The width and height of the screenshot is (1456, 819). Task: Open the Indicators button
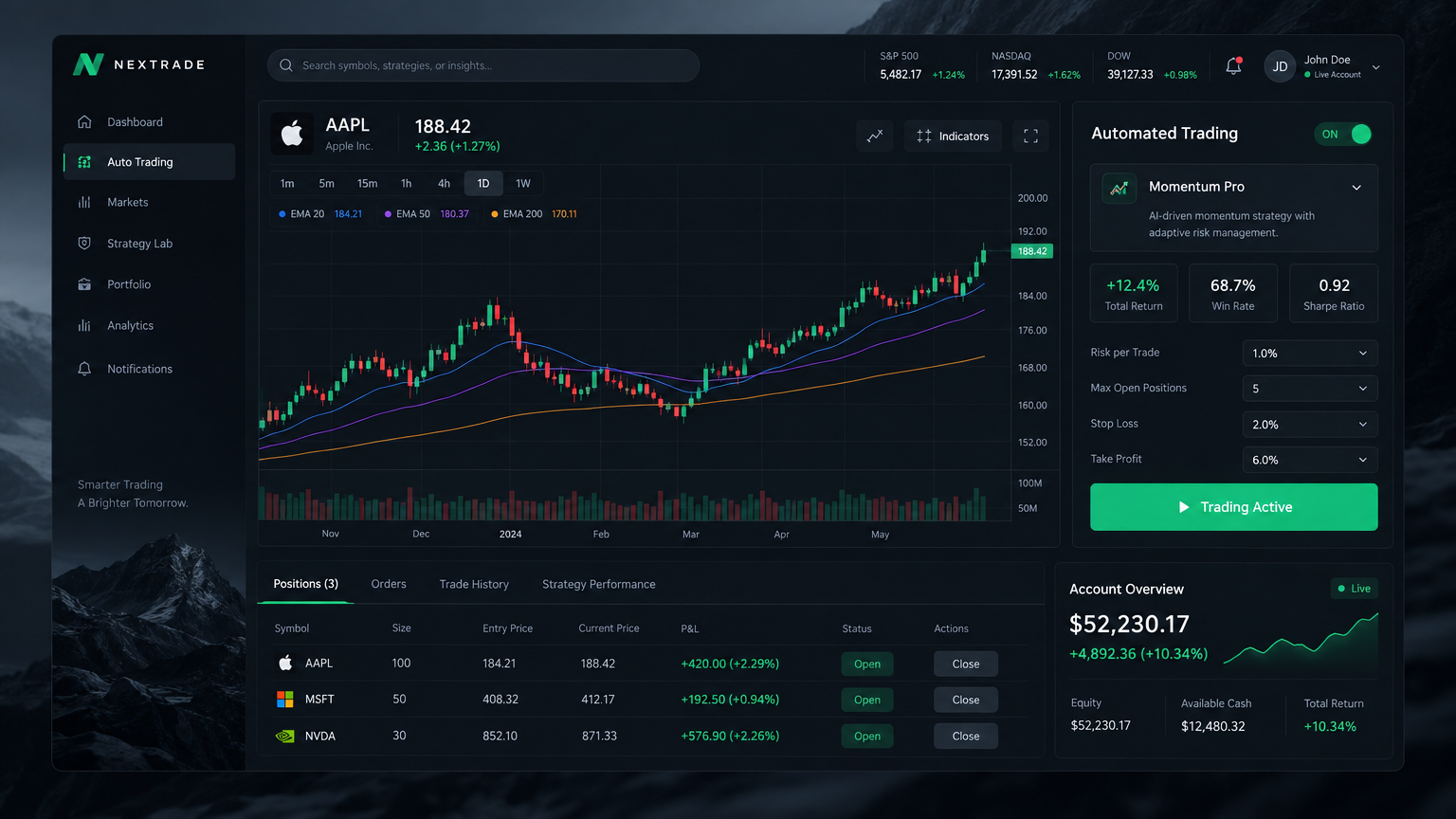click(x=953, y=136)
